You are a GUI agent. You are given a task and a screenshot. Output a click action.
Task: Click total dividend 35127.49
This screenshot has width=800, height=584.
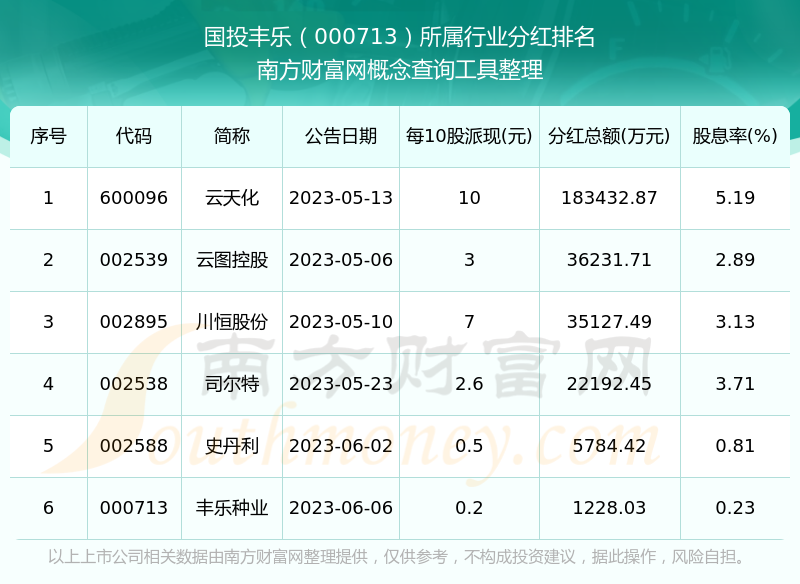click(x=609, y=322)
